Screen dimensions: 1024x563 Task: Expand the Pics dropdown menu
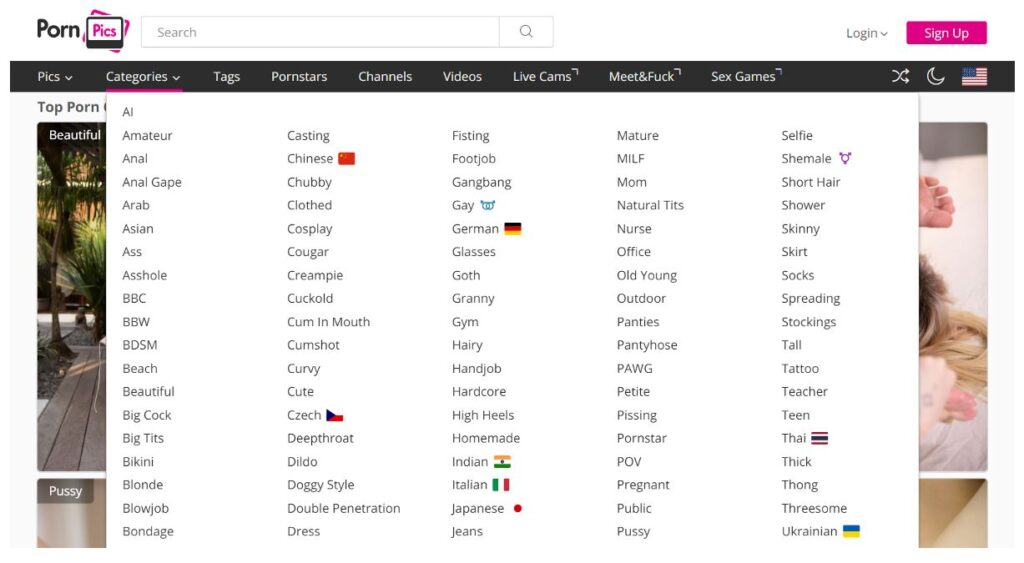55,76
